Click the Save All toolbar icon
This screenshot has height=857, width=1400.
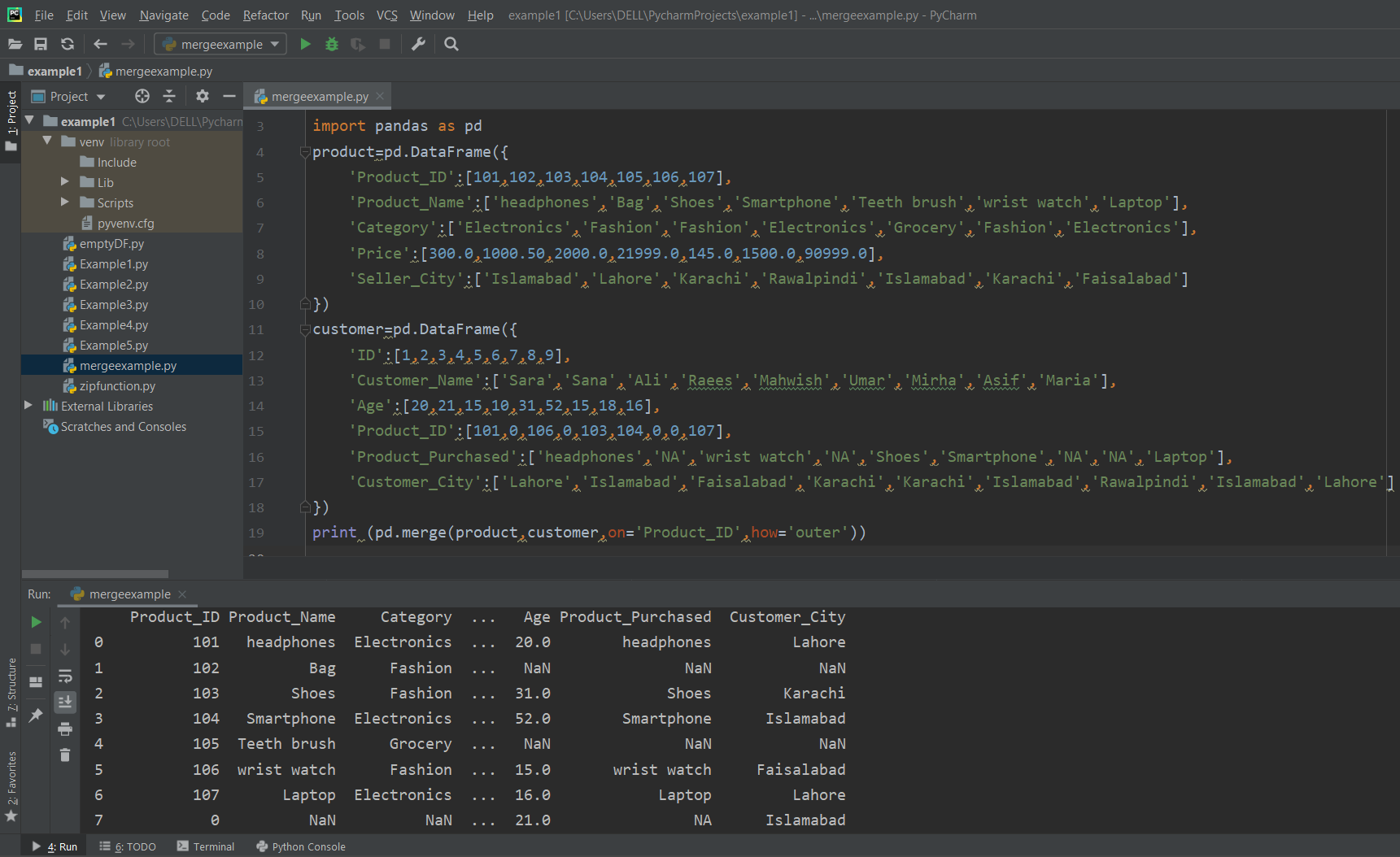click(41, 44)
